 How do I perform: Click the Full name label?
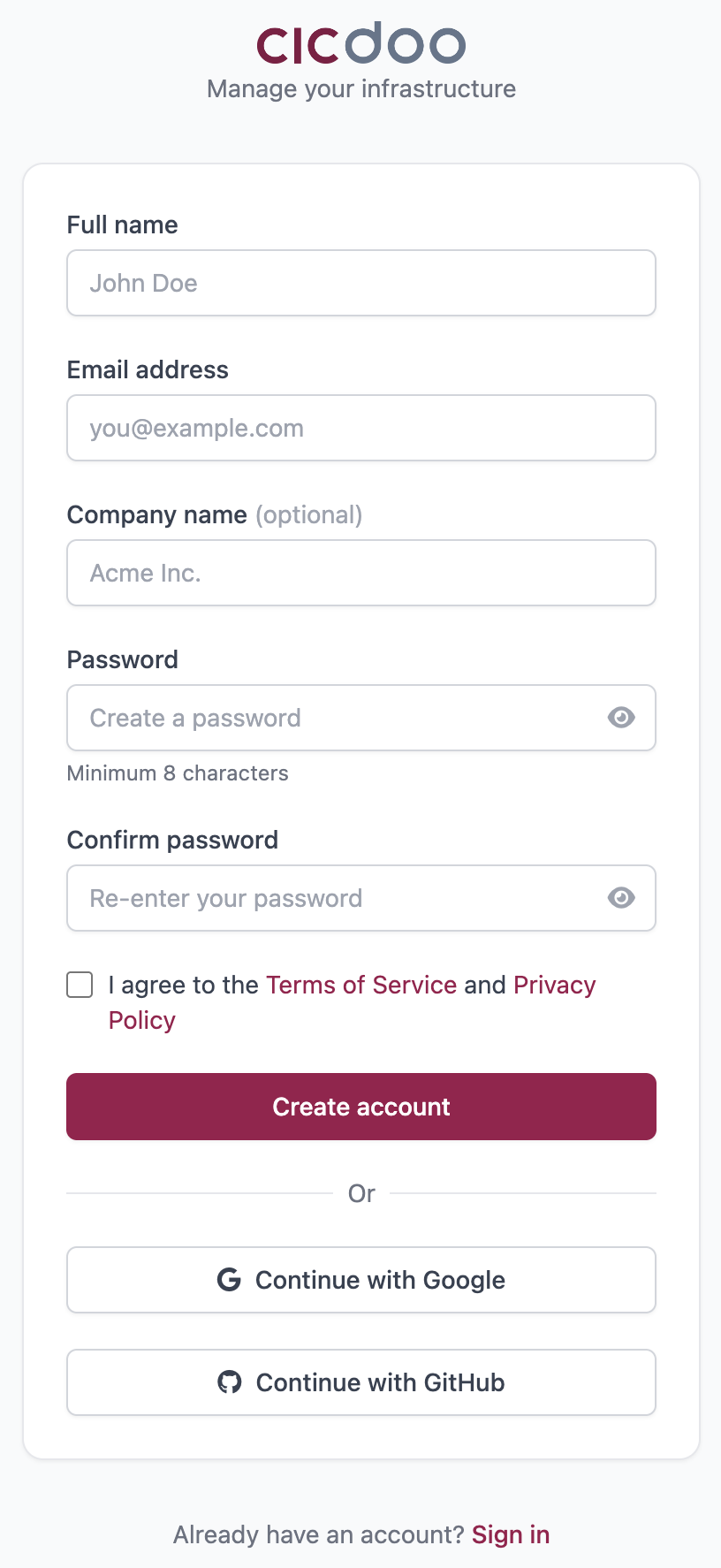click(123, 225)
